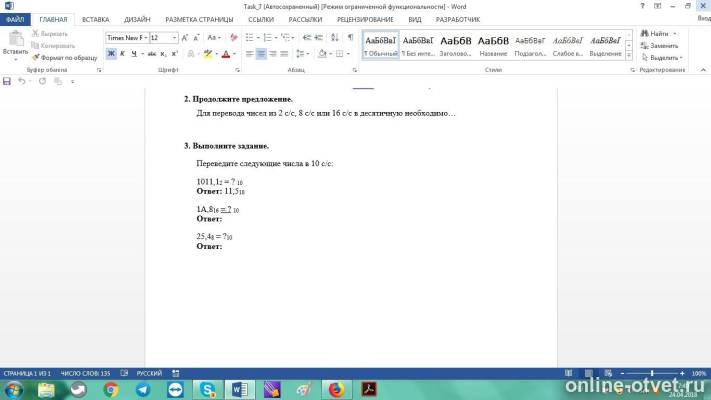Apply red font color
The width and height of the screenshot is (711, 400).
click(x=226, y=54)
